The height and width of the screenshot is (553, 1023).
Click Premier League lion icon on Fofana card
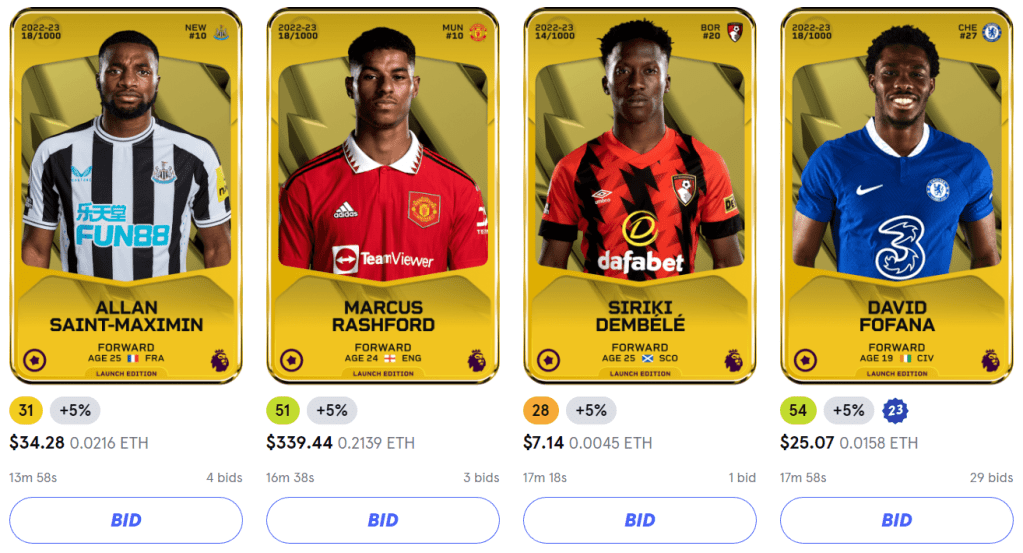pos(990,360)
